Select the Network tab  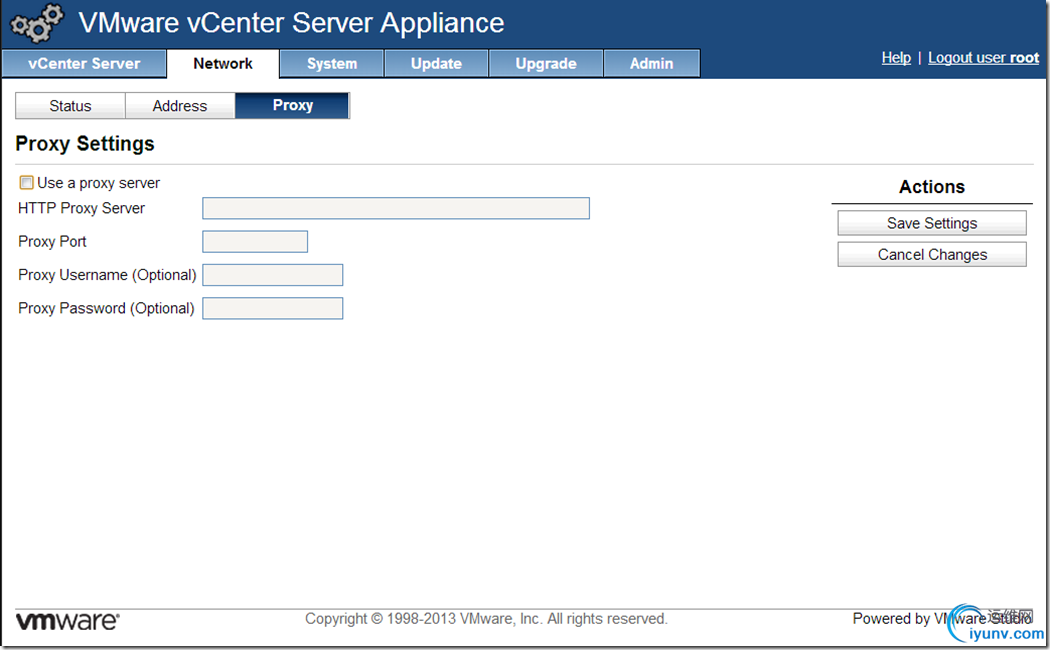pyautogui.click(x=223, y=64)
